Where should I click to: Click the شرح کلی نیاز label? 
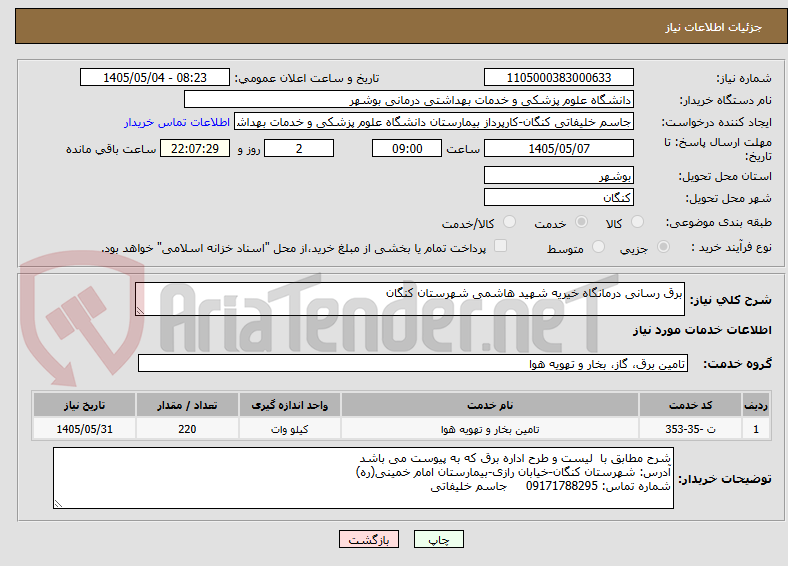731,300
